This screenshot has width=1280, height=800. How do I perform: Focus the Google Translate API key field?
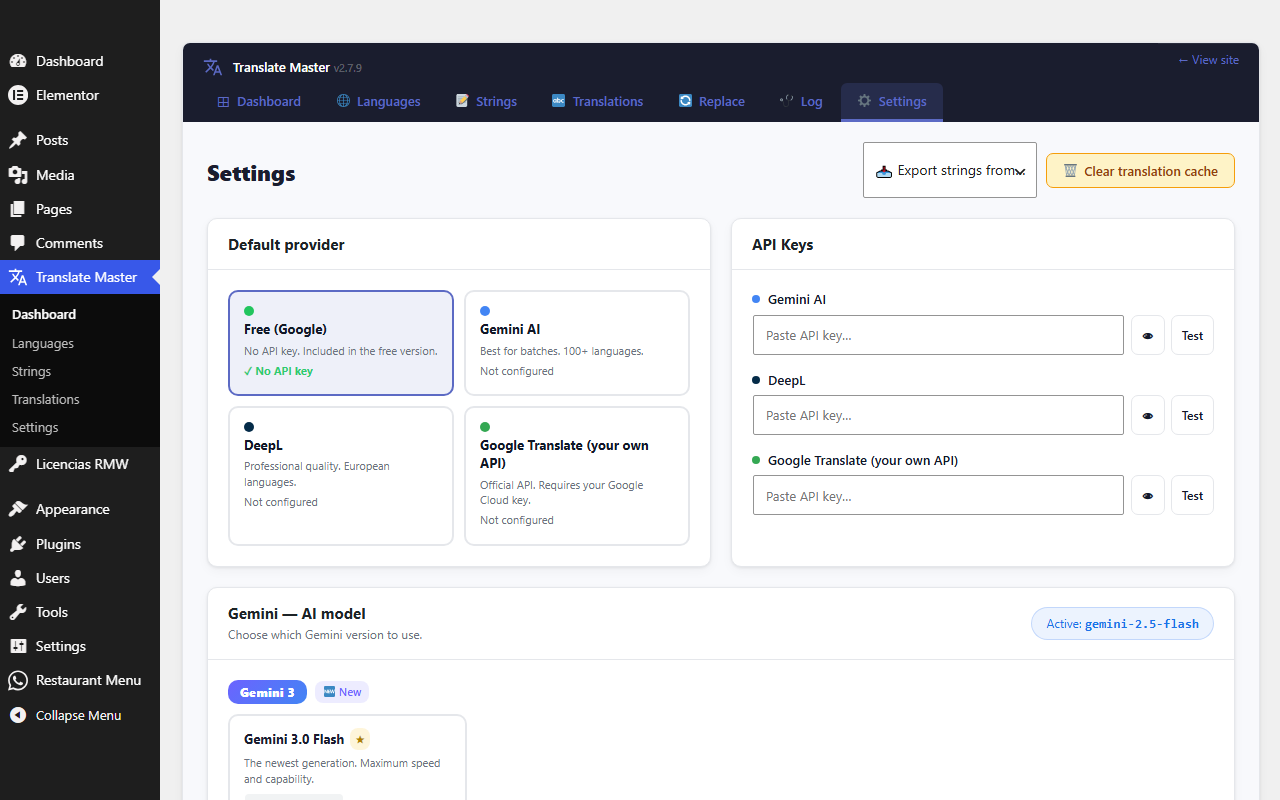click(938, 495)
